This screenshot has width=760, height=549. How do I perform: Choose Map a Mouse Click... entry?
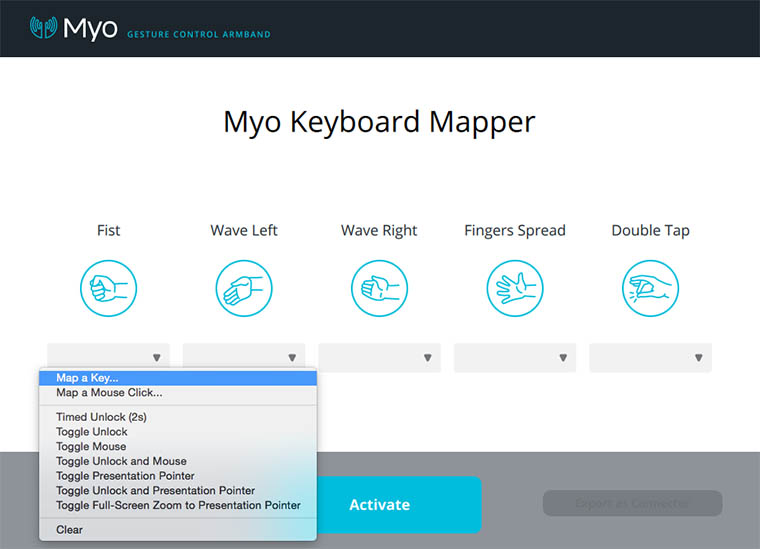pyautogui.click(x=178, y=393)
